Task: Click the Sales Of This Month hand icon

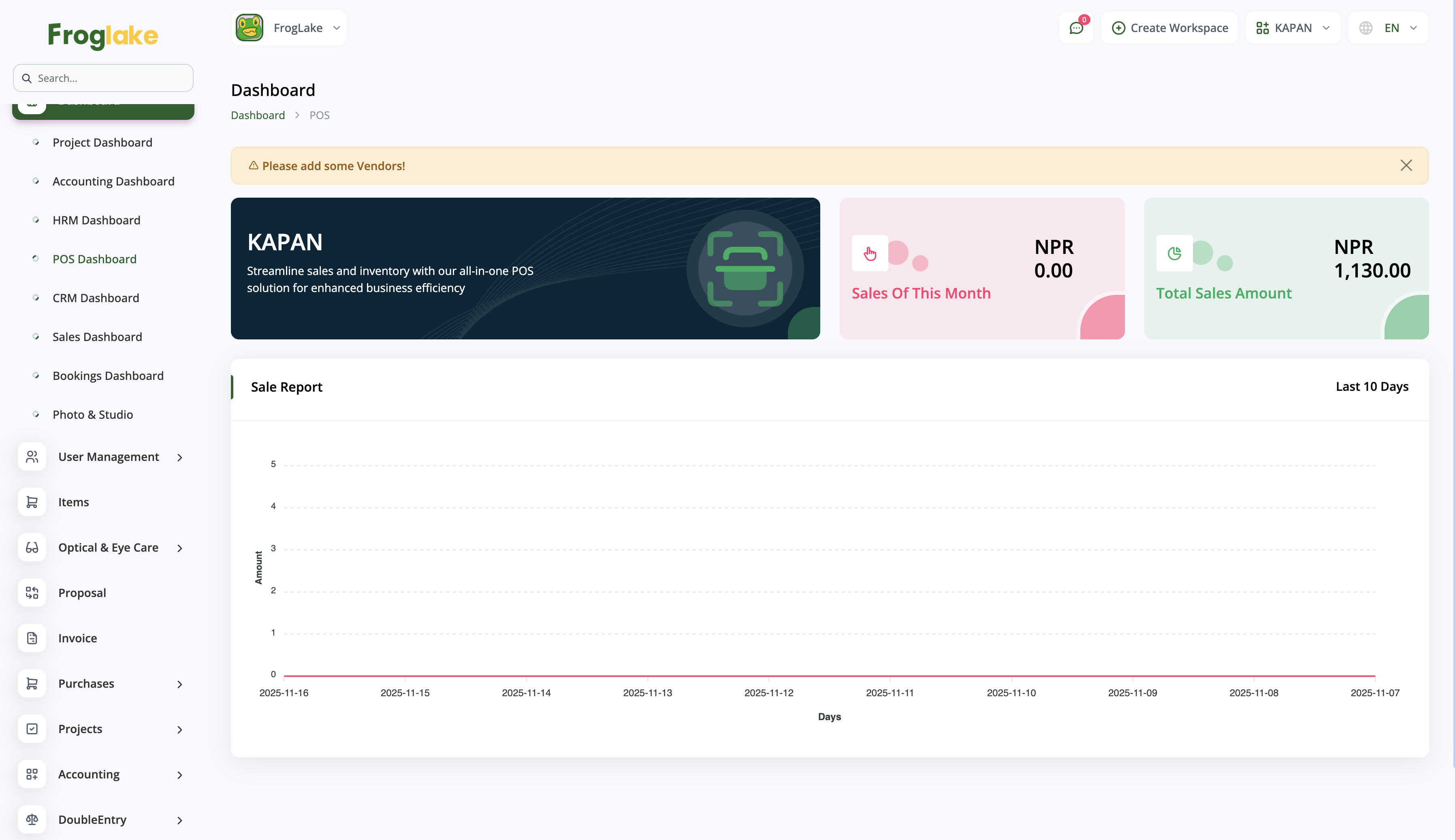Action: 869,253
